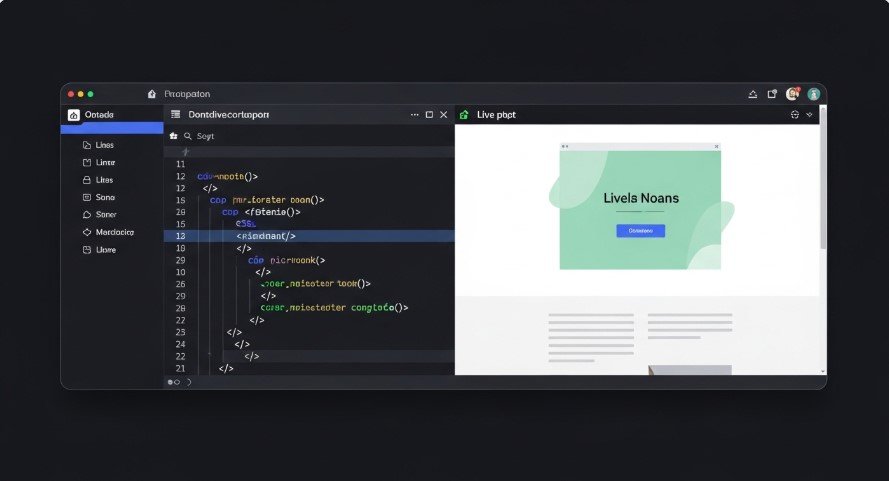Click the code line cover.moicetedter congtoto()>
Image resolution: width=889 pixels, height=481 pixels.
[334, 308]
